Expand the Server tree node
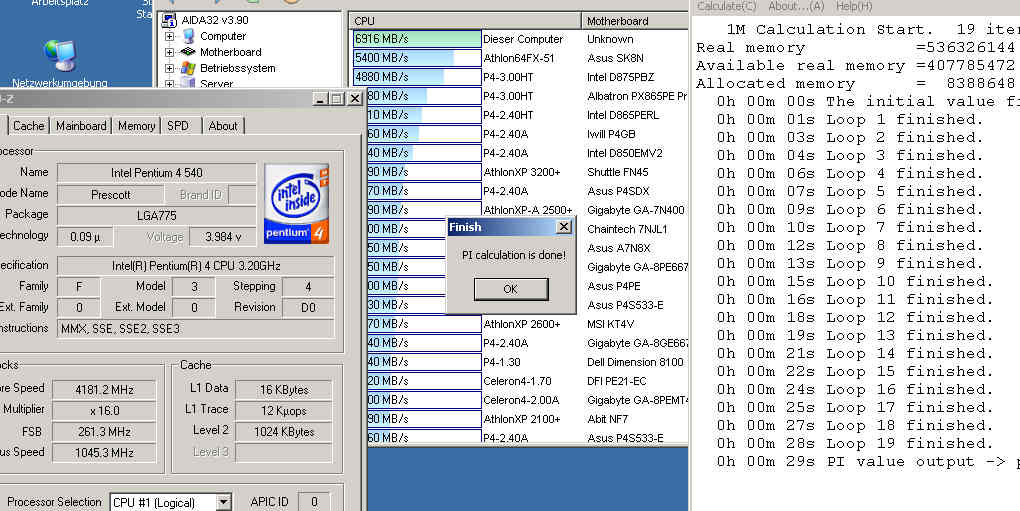Screen dimensions: 1020x511 (170, 83)
